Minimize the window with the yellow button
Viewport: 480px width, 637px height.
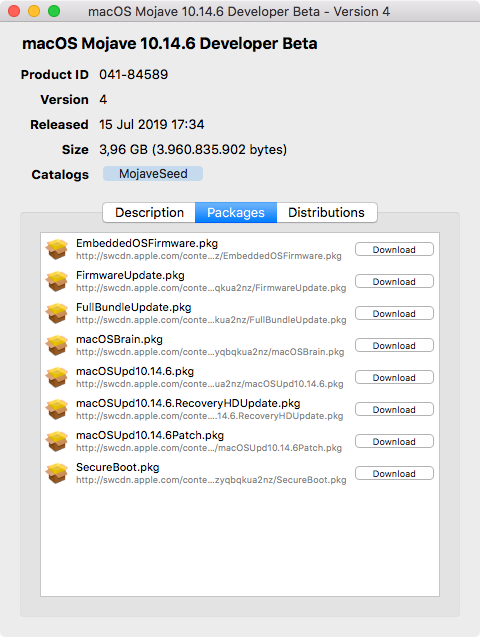(x=34, y=11)
